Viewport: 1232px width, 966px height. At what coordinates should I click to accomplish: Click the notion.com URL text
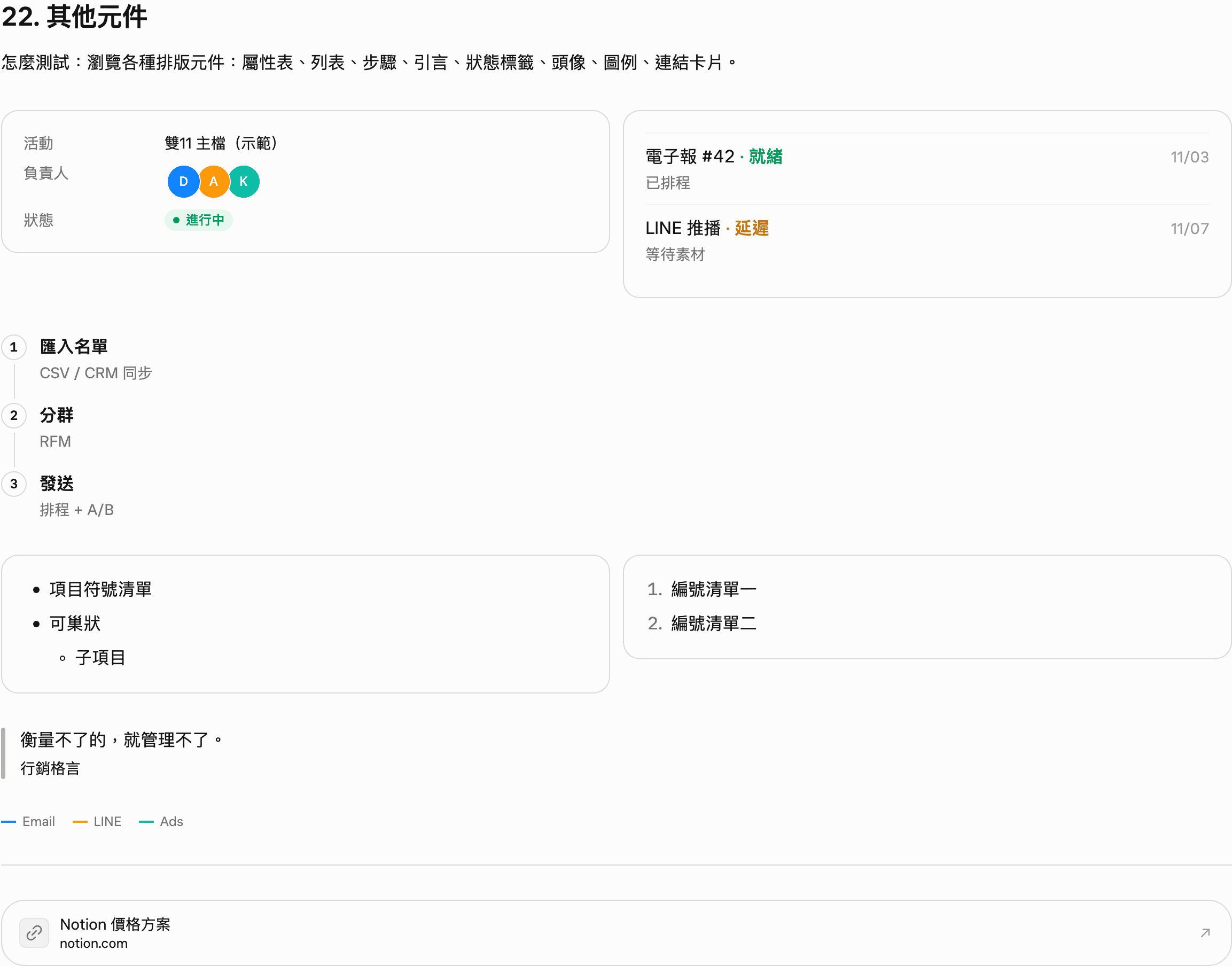click(94, 944)
